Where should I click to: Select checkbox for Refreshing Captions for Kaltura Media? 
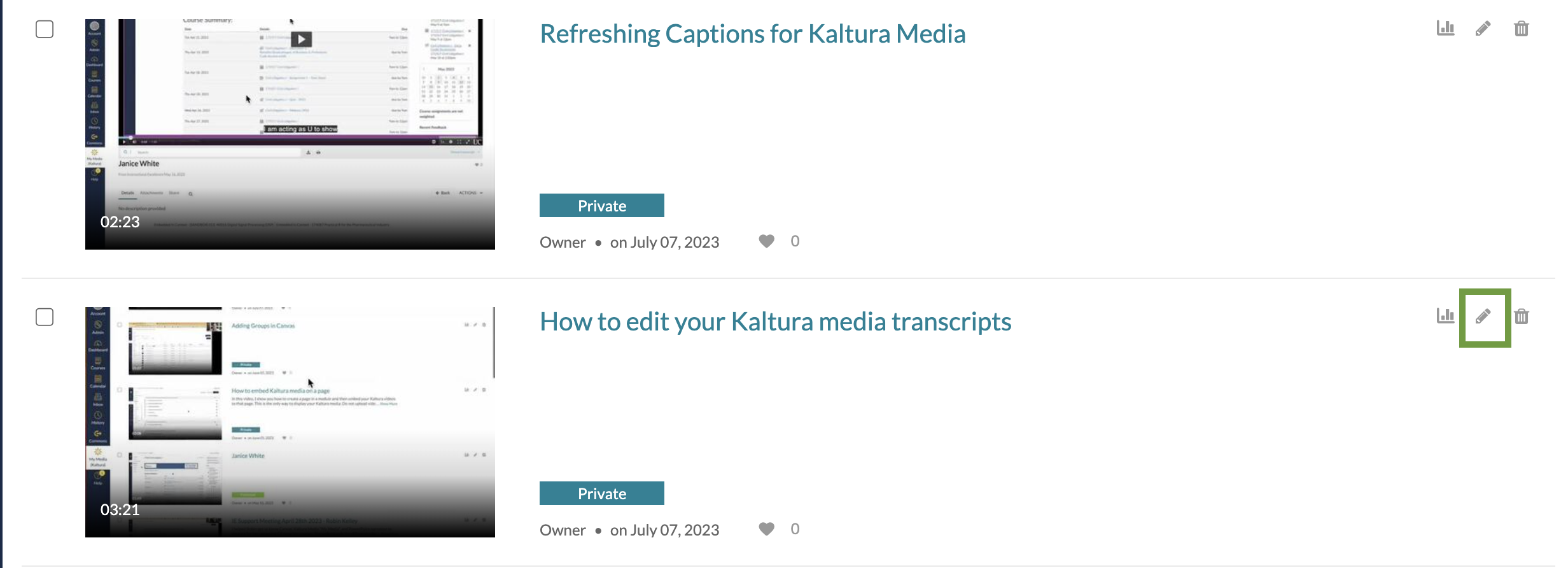pos(45,29)
